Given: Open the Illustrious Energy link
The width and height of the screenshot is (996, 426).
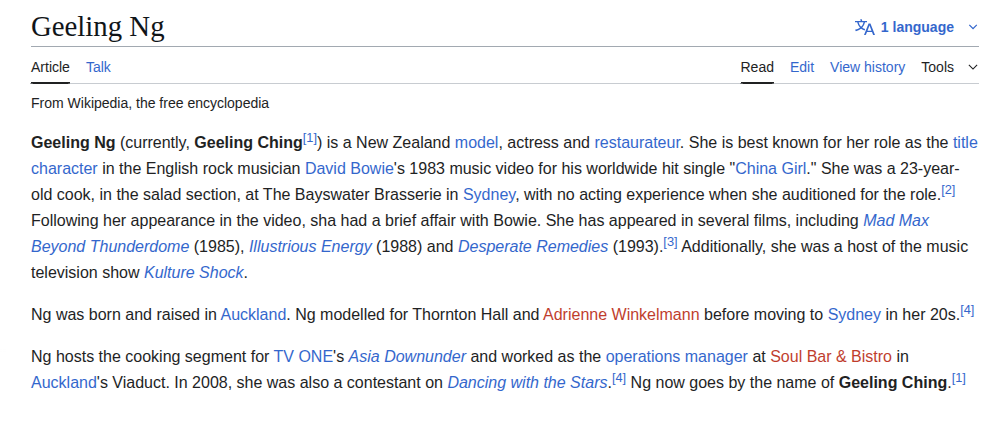Looking at the screenshot, I should tap(310, 245).
